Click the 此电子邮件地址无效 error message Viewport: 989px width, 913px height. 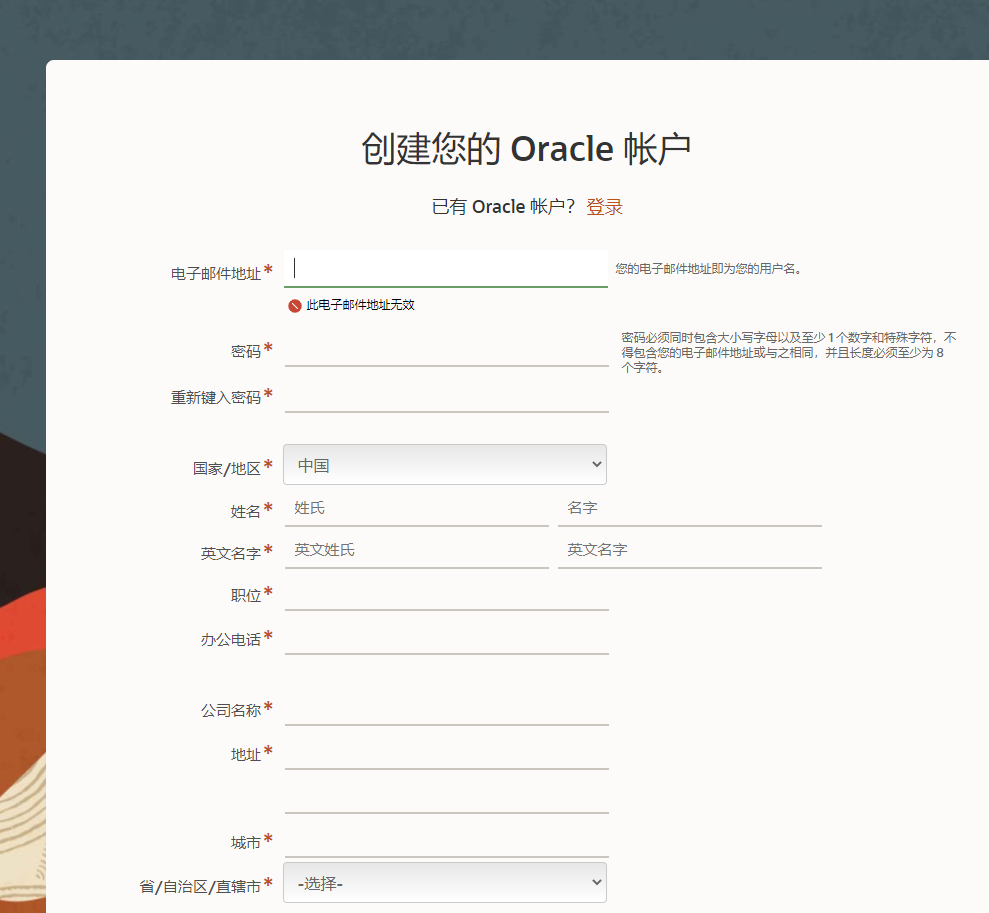(360, 305)
